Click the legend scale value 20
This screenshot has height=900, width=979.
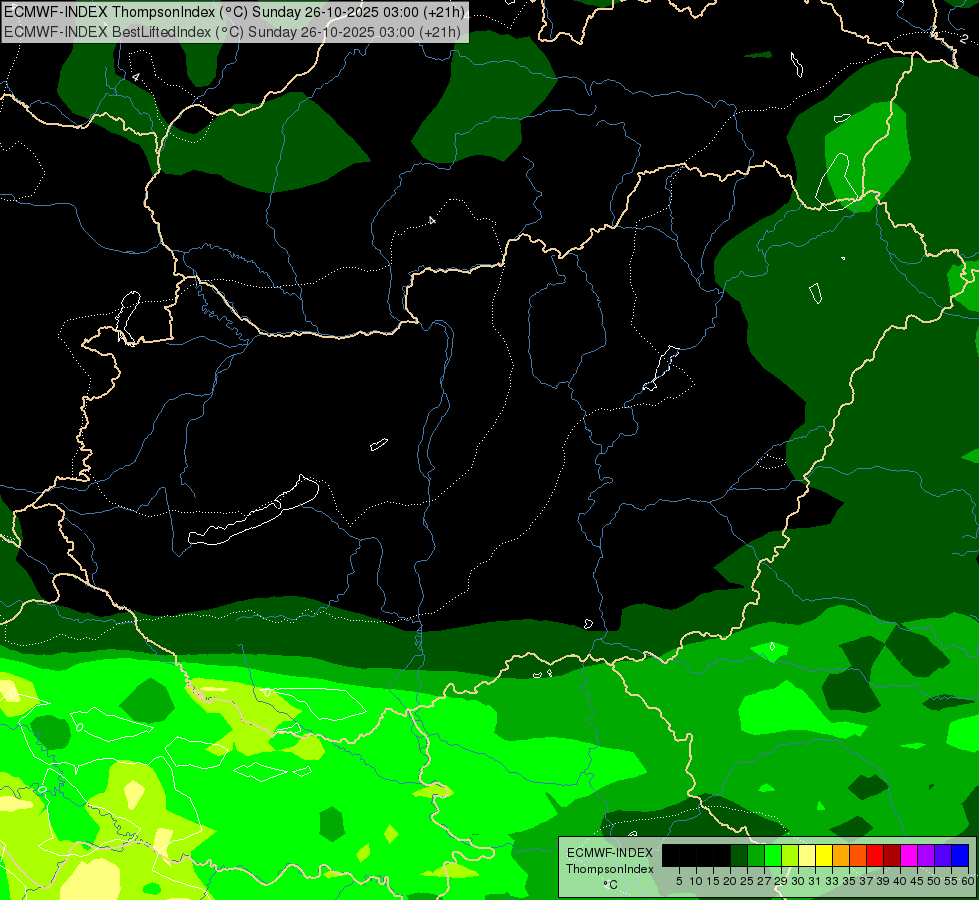point(730,881)
